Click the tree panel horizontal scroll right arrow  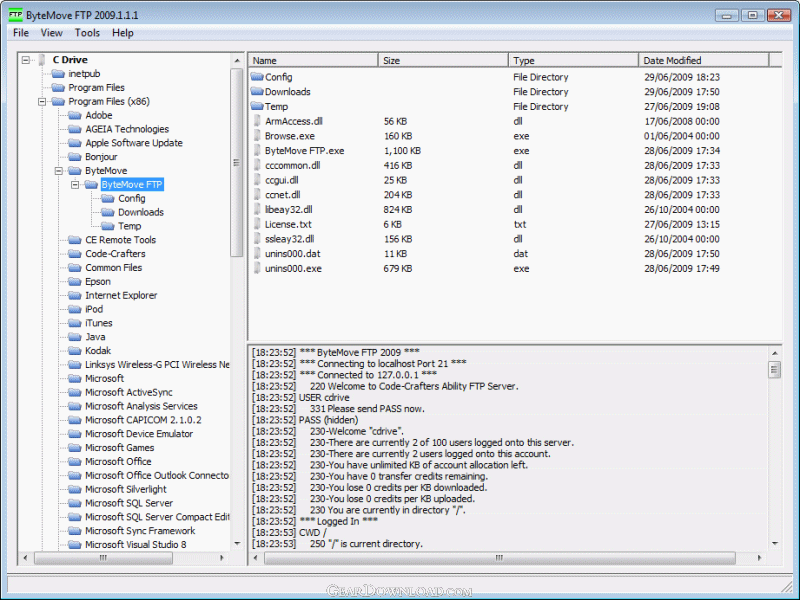[222, 558]
